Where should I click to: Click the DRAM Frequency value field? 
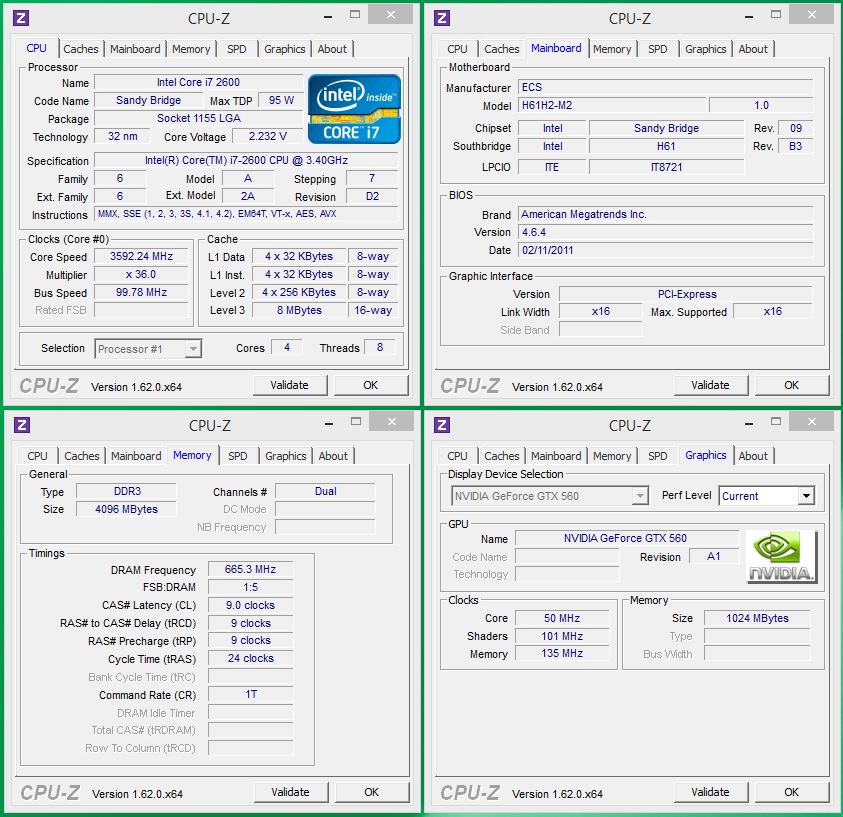click(250, 570)
